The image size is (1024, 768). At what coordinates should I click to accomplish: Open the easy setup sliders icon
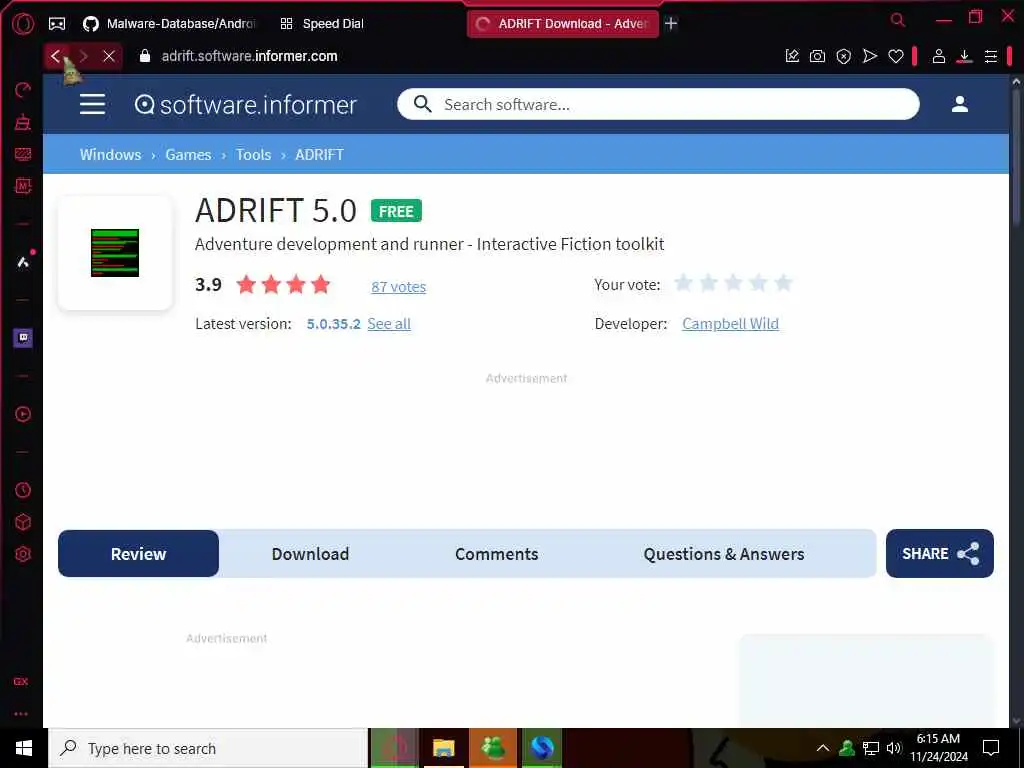pyautogui.click(x=991, y=56)
